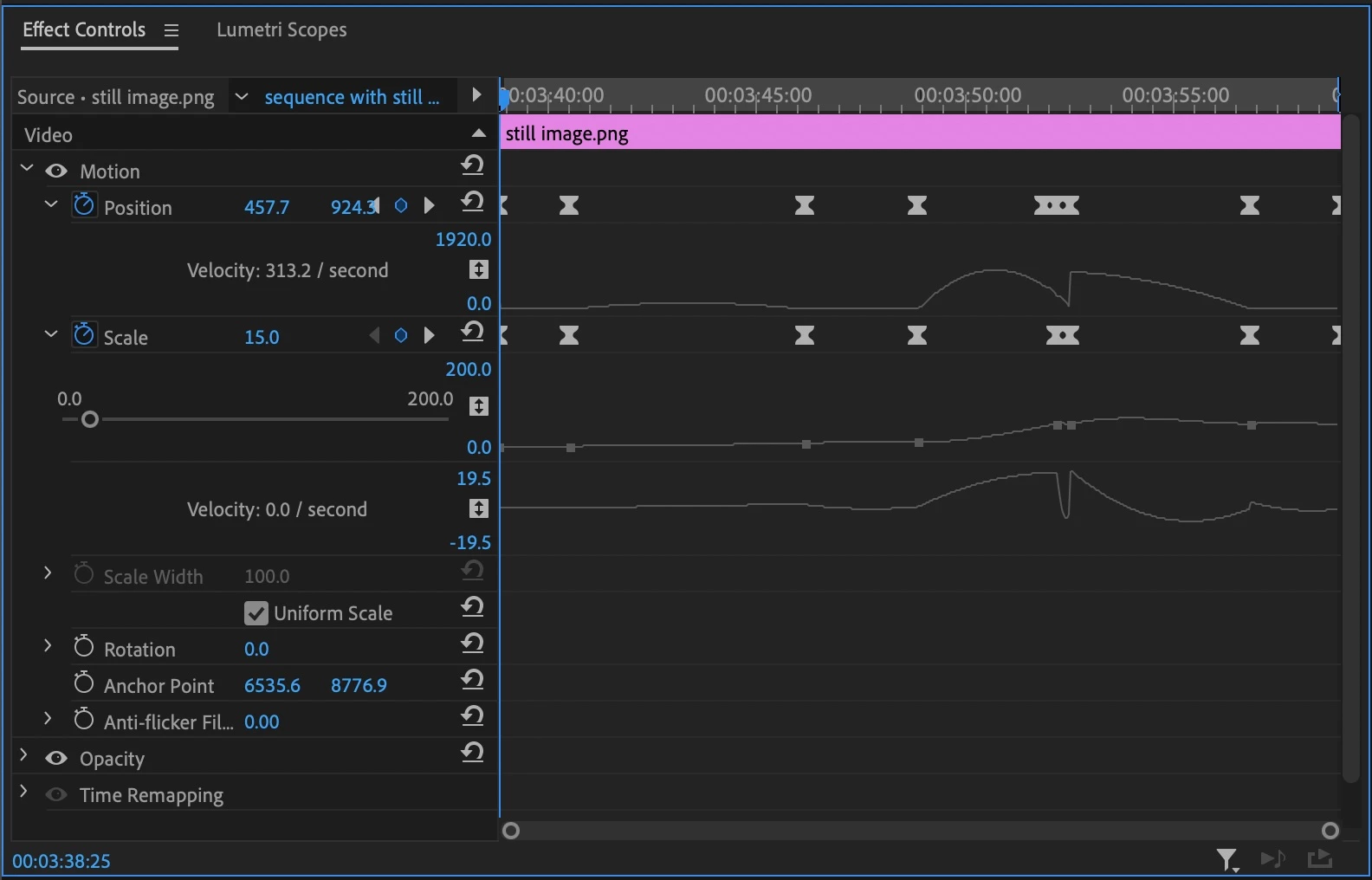
Task: Collapse the Scale property graphs
Action: point(50,334)
